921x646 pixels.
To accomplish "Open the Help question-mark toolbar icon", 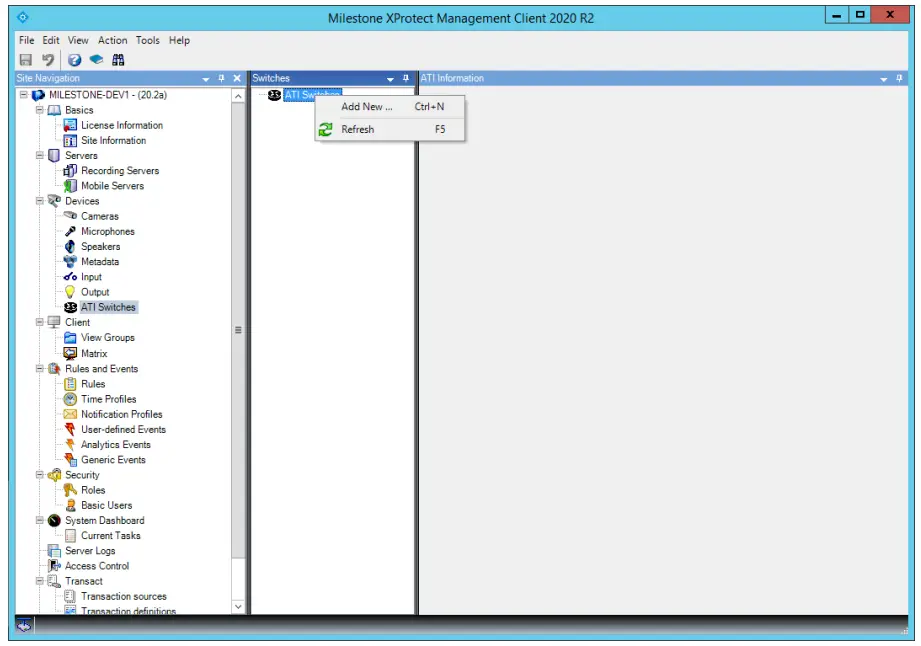I will coord(75,60).
